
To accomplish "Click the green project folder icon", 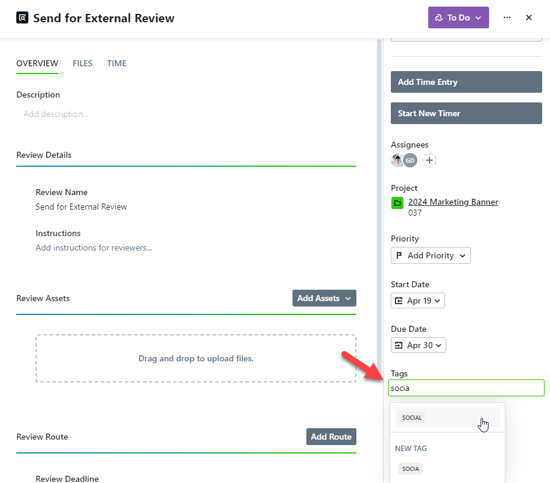I will [397, 203].
